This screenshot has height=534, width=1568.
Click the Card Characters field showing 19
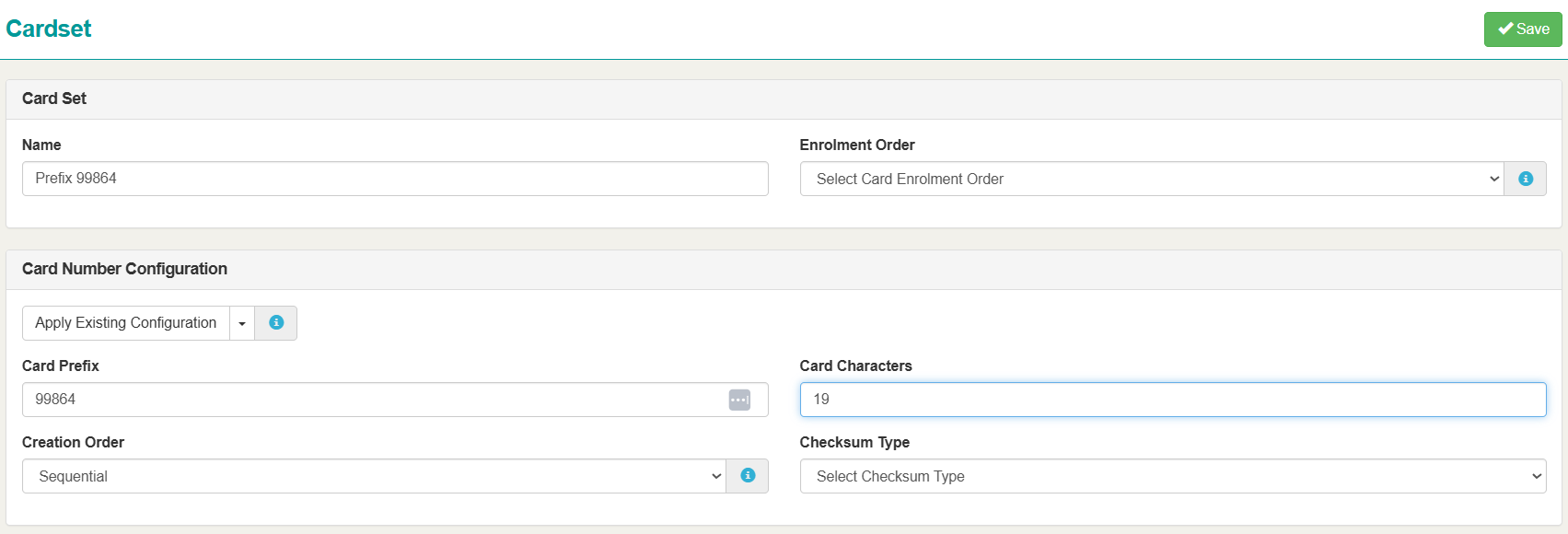point(1172,400)
